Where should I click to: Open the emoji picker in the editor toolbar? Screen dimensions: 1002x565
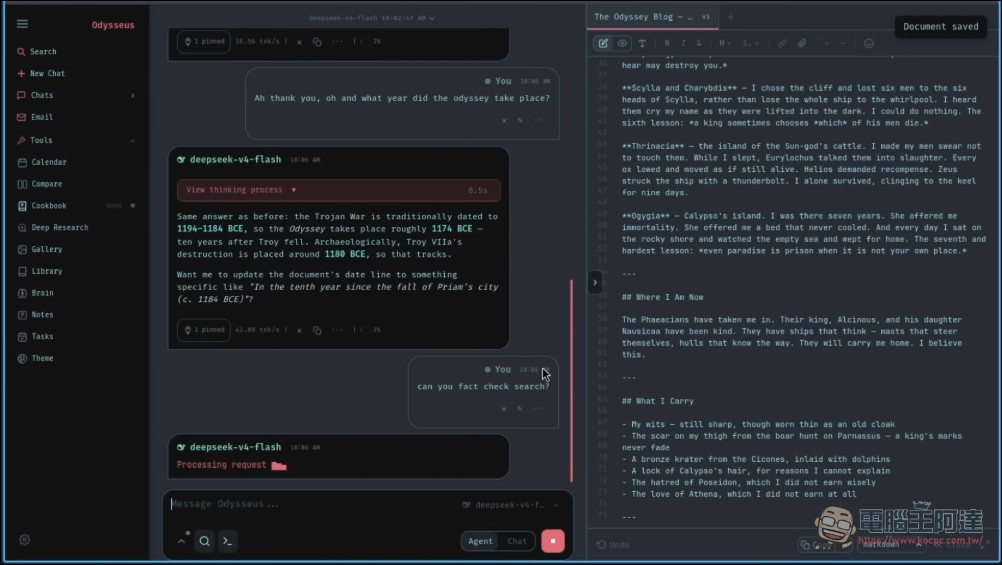point(868,43)
